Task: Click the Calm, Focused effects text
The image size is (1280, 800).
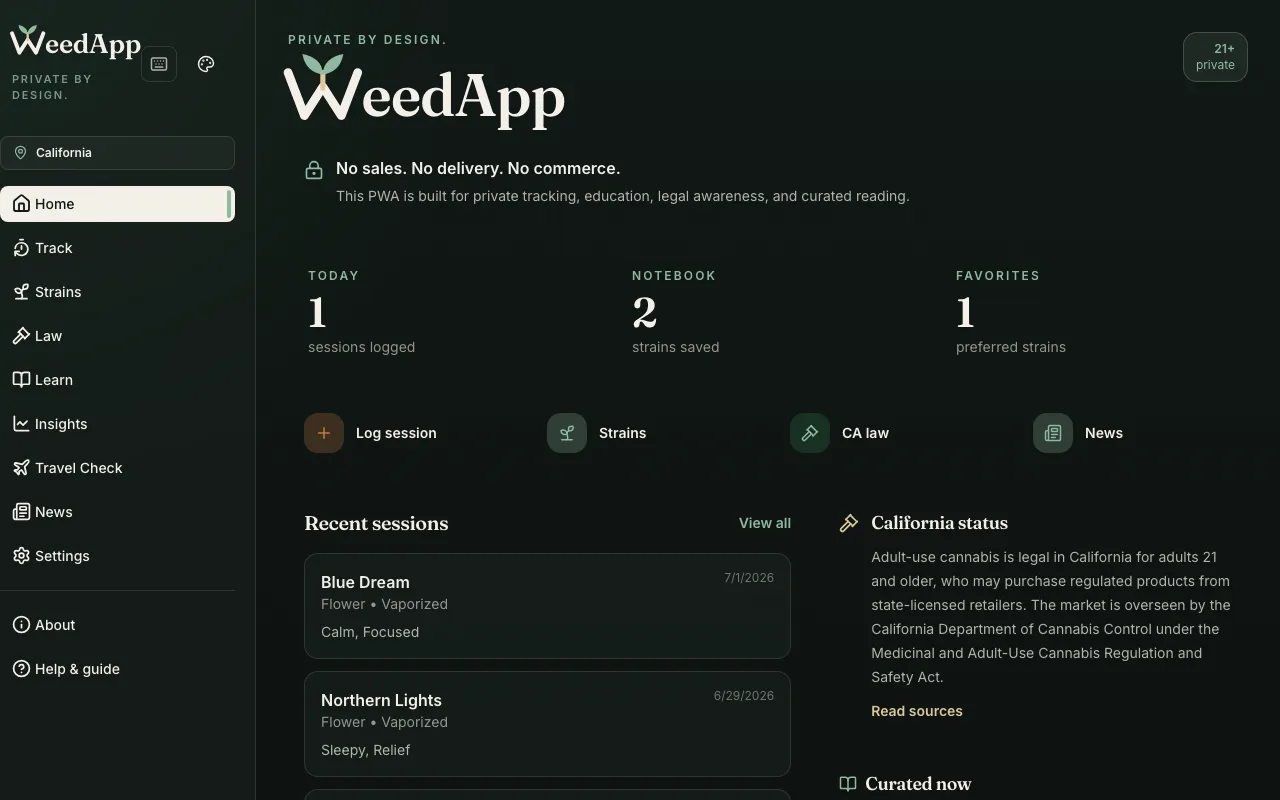Action: (370, 632)
